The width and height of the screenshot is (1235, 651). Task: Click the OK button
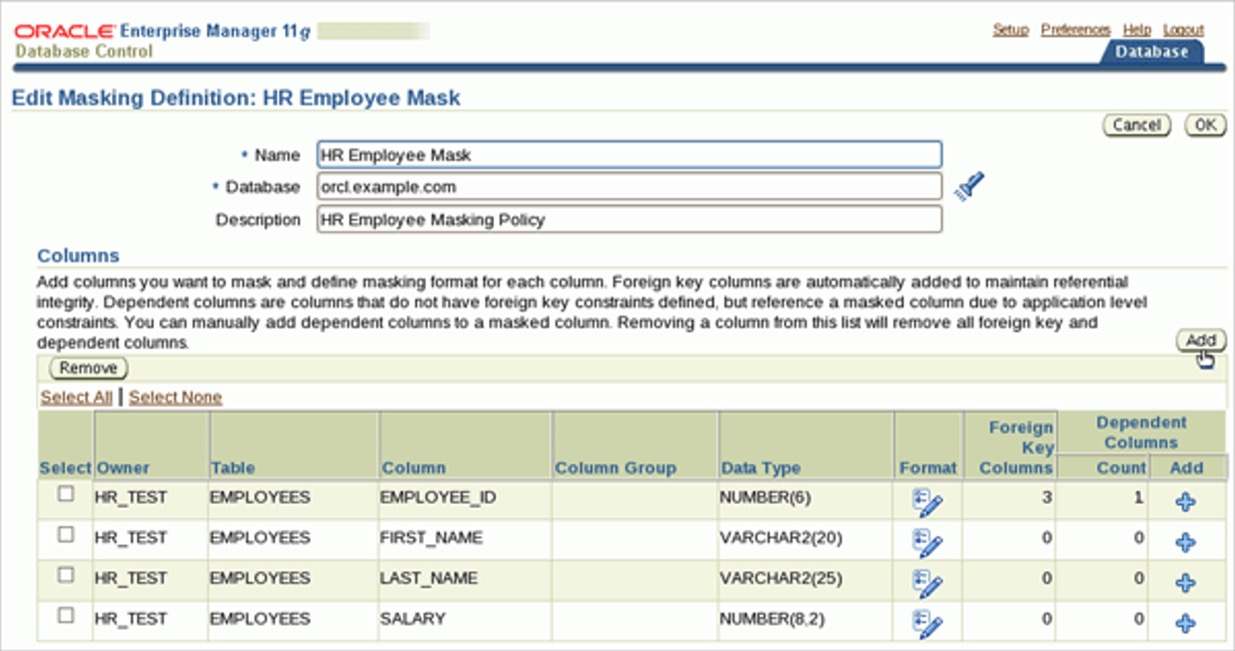click(1206, 125)
